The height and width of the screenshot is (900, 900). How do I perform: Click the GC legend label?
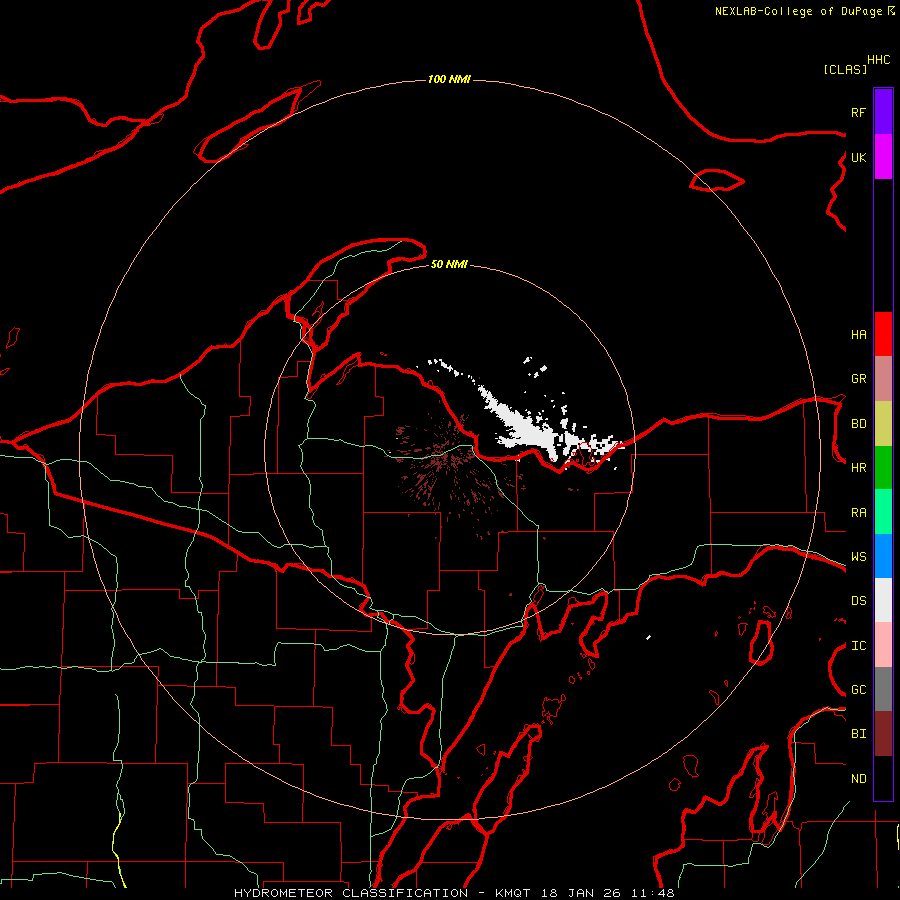click(x=859, y=690)
